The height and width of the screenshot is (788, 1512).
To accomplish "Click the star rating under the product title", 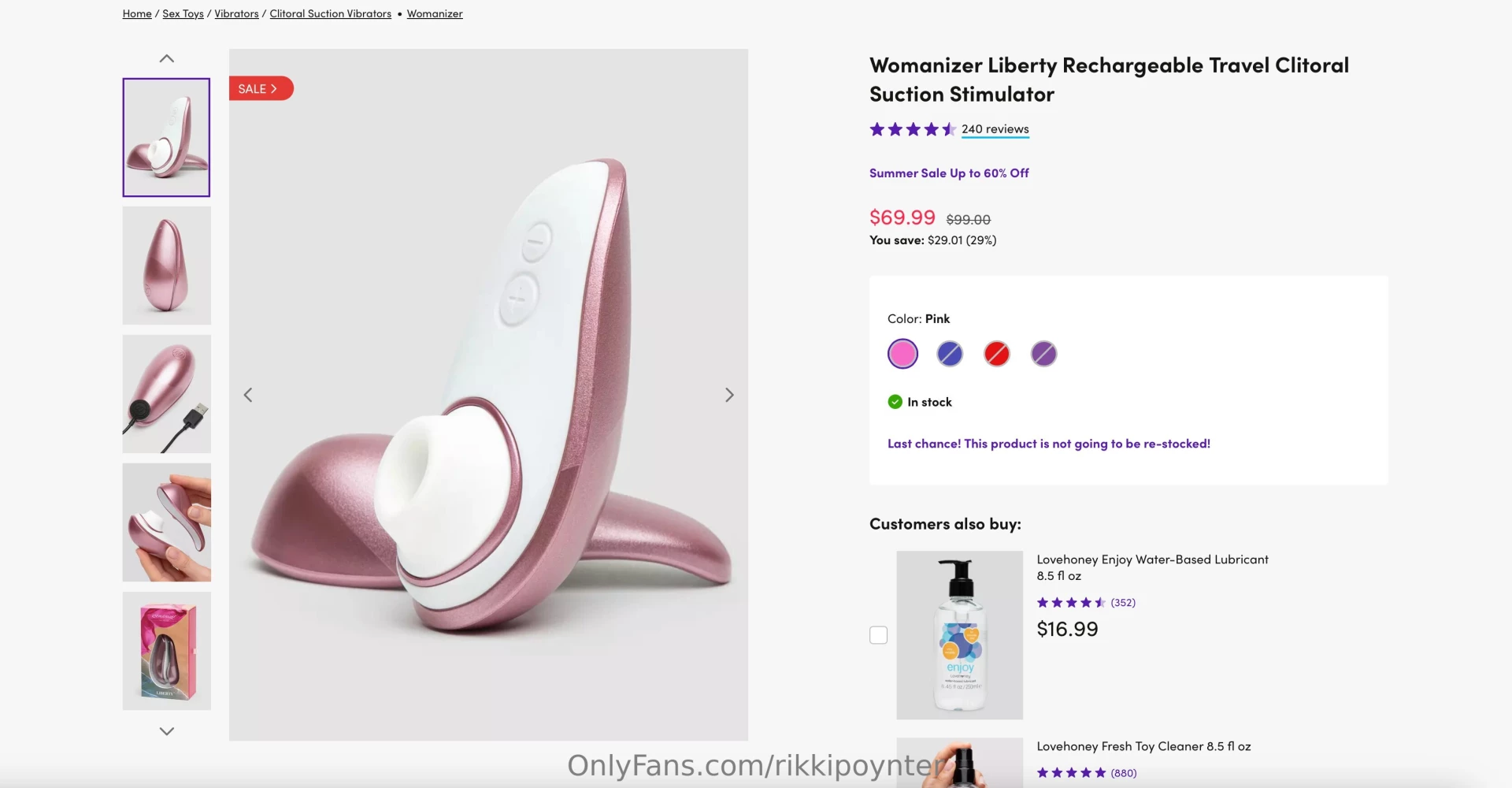I will click(911, 128).
